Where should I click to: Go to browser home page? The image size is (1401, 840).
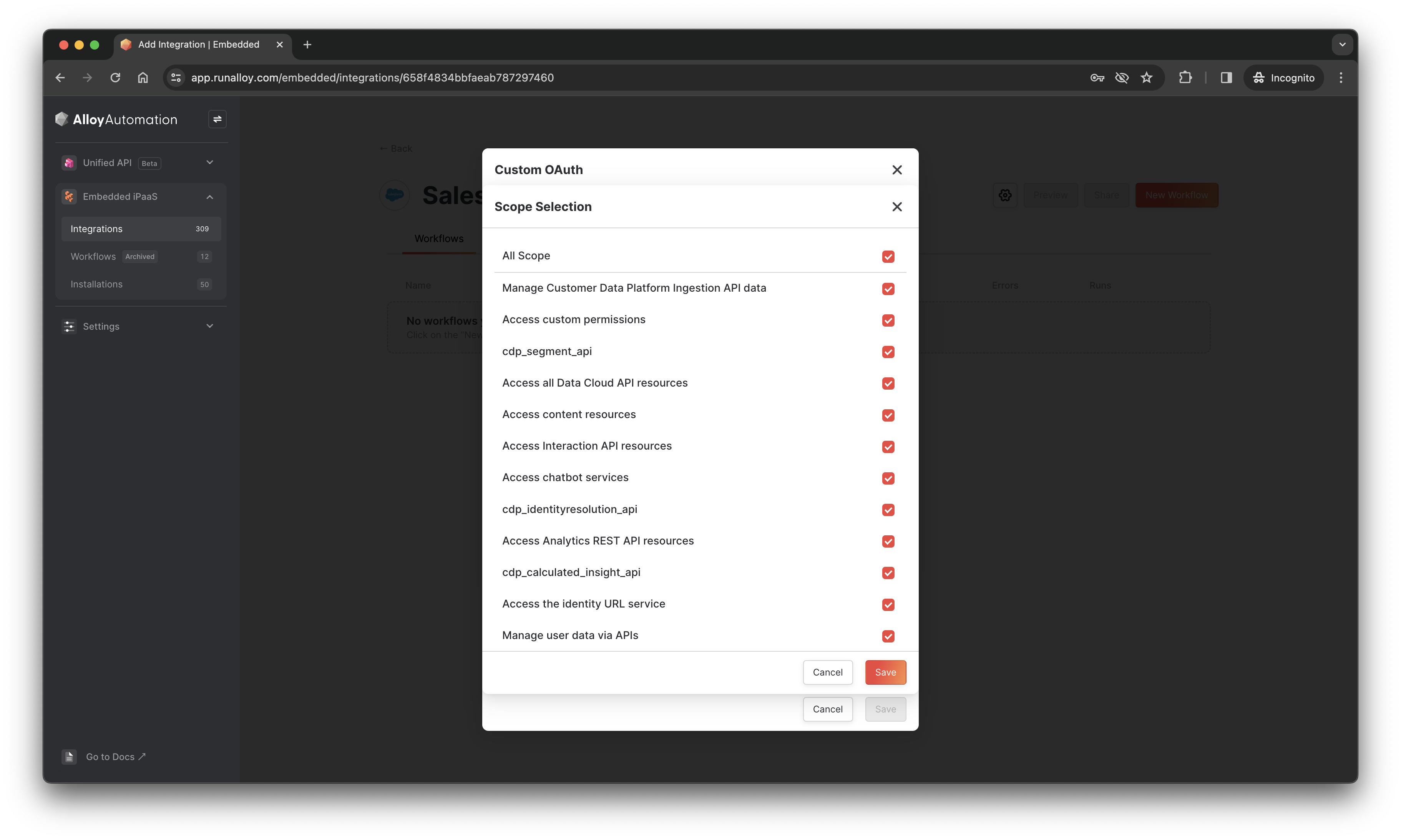click(x=143, y=78)
